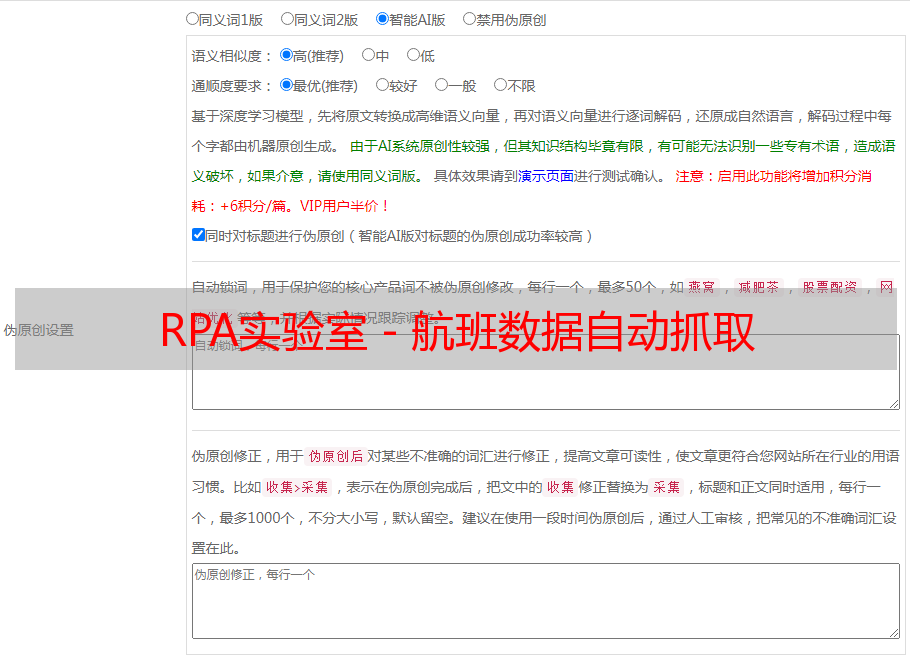Click the 收集>采集 example tag

[x=297, y=487]
